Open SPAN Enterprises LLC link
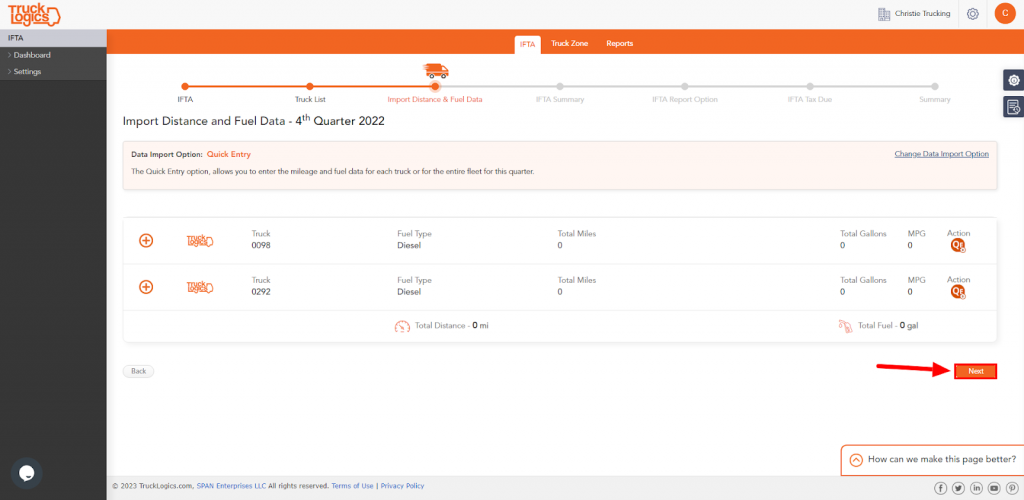Viewport: 1024px width, 500px height. 231,486
